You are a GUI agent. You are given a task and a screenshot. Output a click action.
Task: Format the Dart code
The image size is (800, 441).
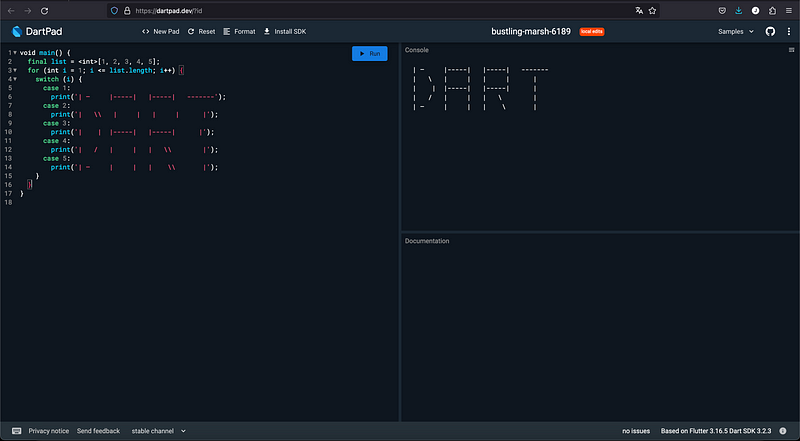point(239,32)
